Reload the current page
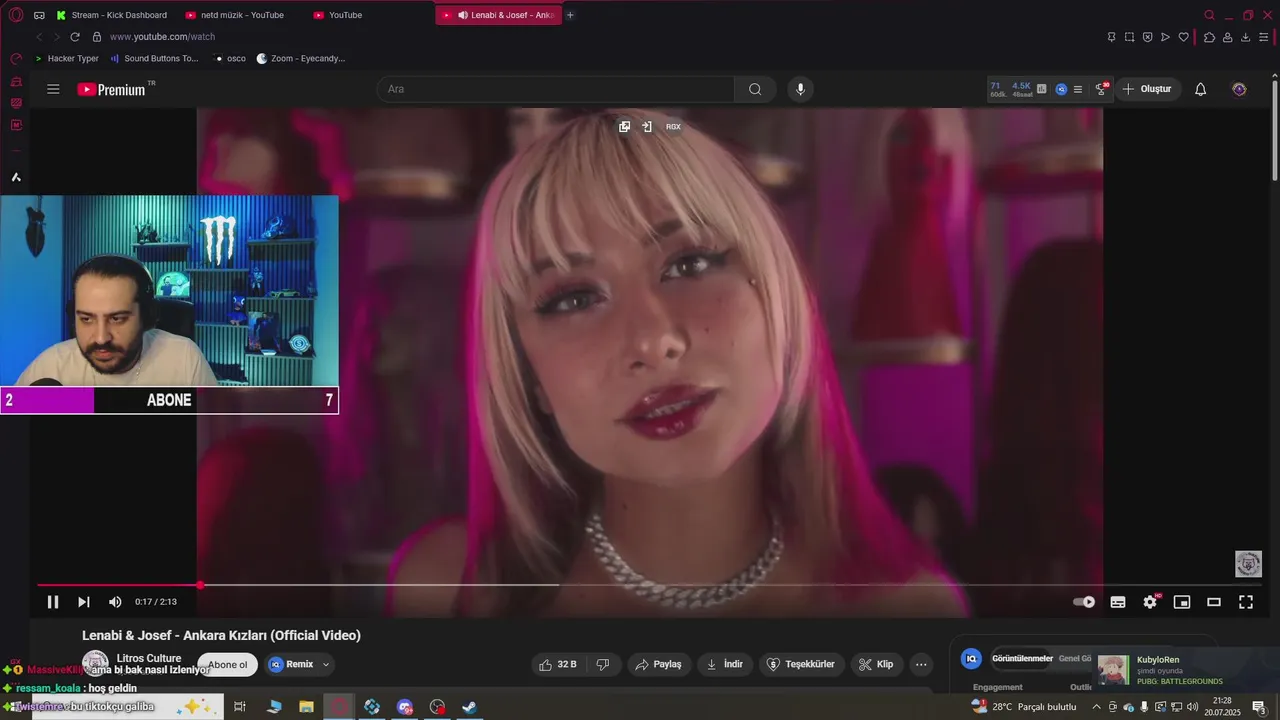The height and width of the screenshot is (720, 1280). [75, 37]
